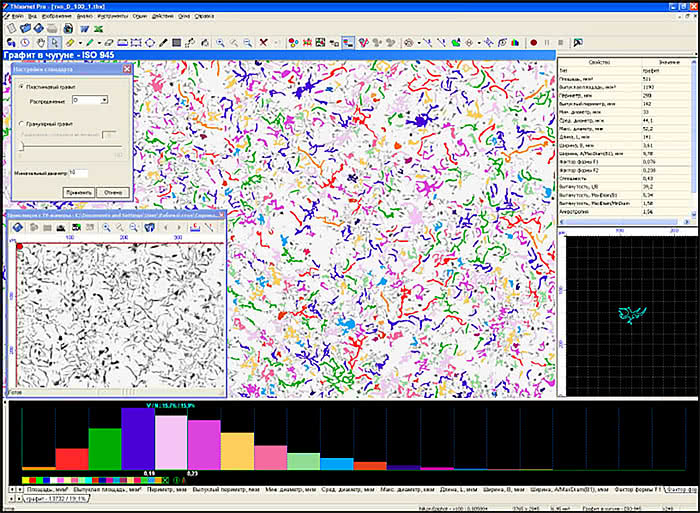Click the new document icon in top toolbar

12,29
